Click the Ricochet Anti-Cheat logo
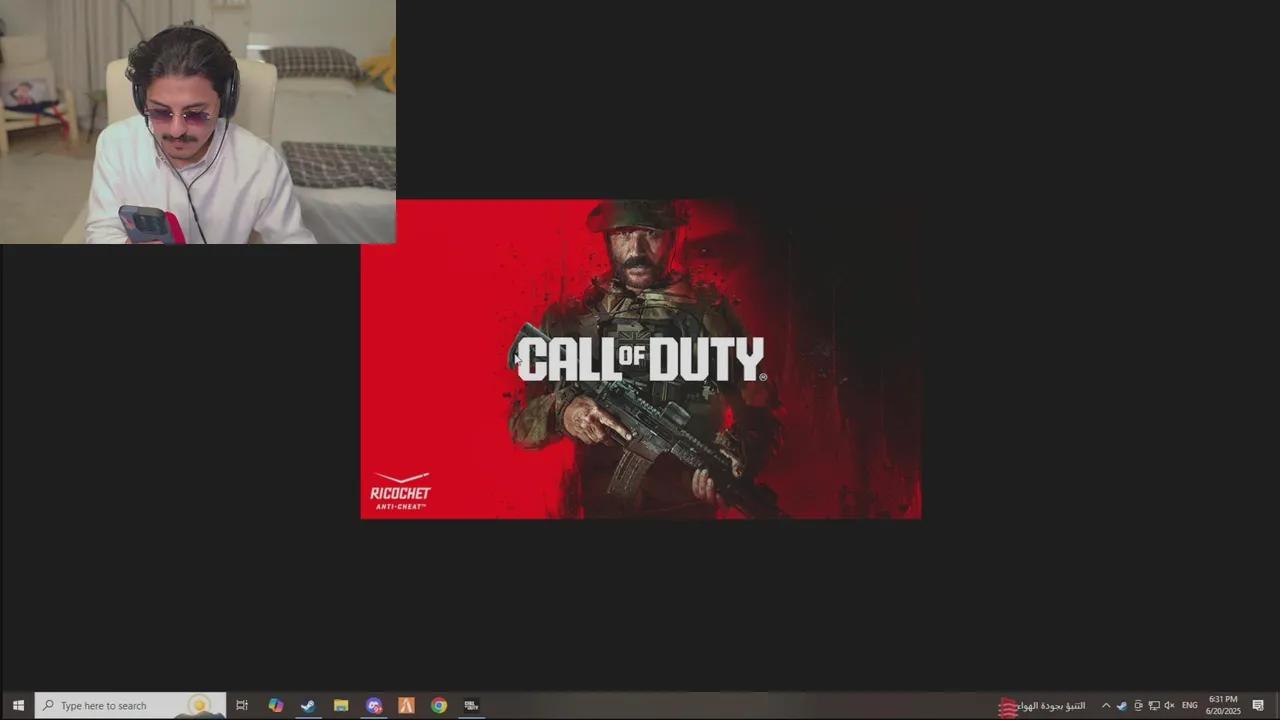This screenshot has height=720, width=1280. click(x=400, y=491)
